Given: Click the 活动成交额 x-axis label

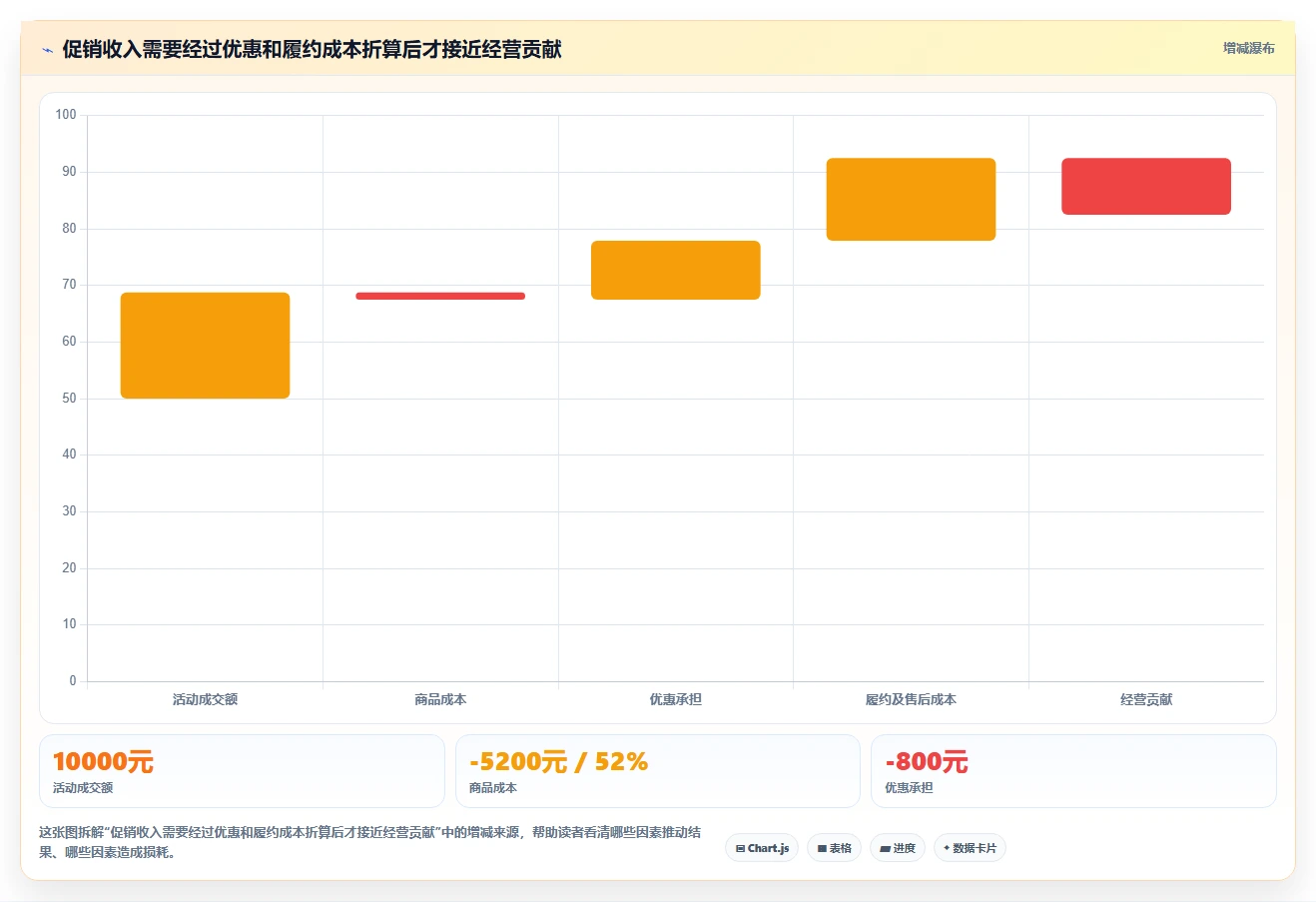Looking at the screenshot, I should (205, 699).
